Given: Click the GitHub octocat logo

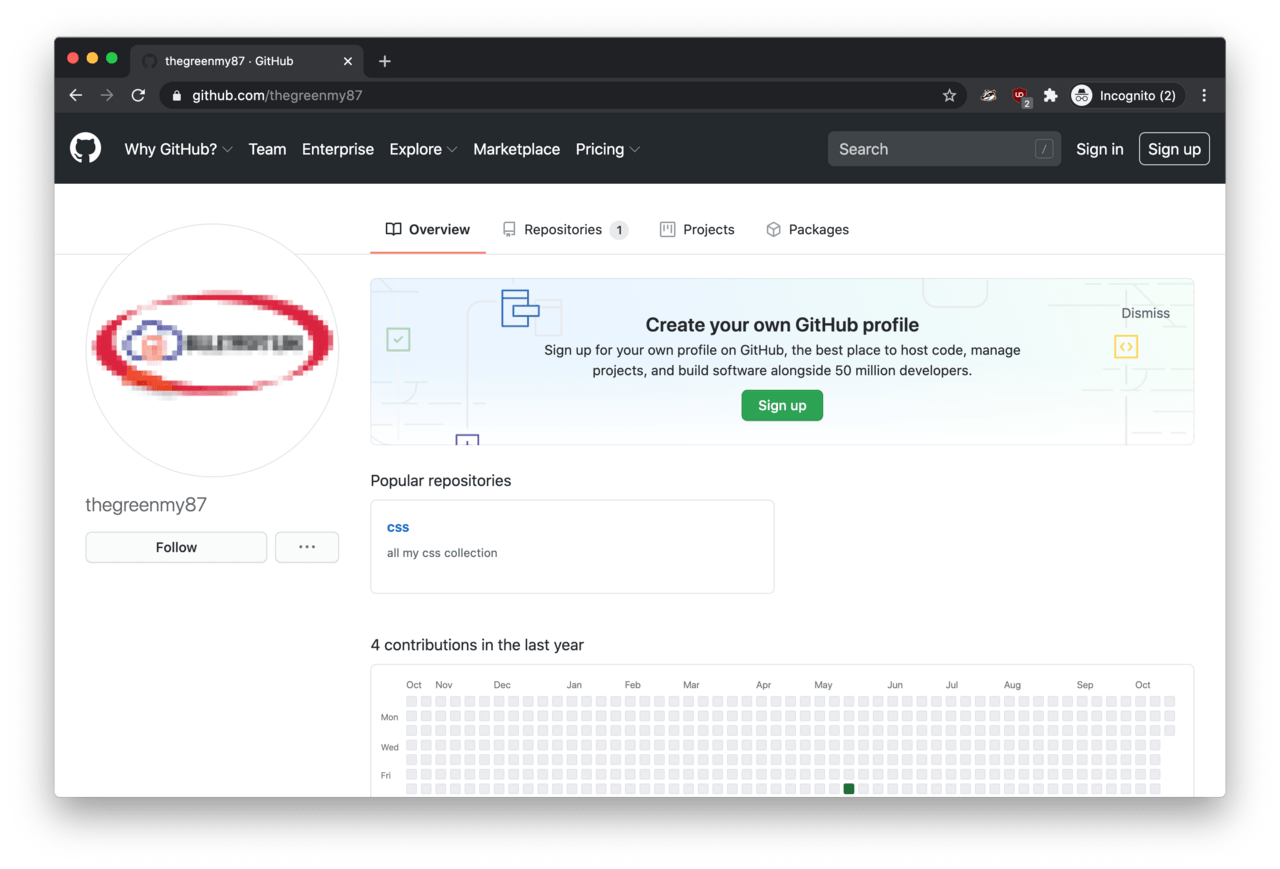Looking at the screenshot, I should click(x=86, y=149).
